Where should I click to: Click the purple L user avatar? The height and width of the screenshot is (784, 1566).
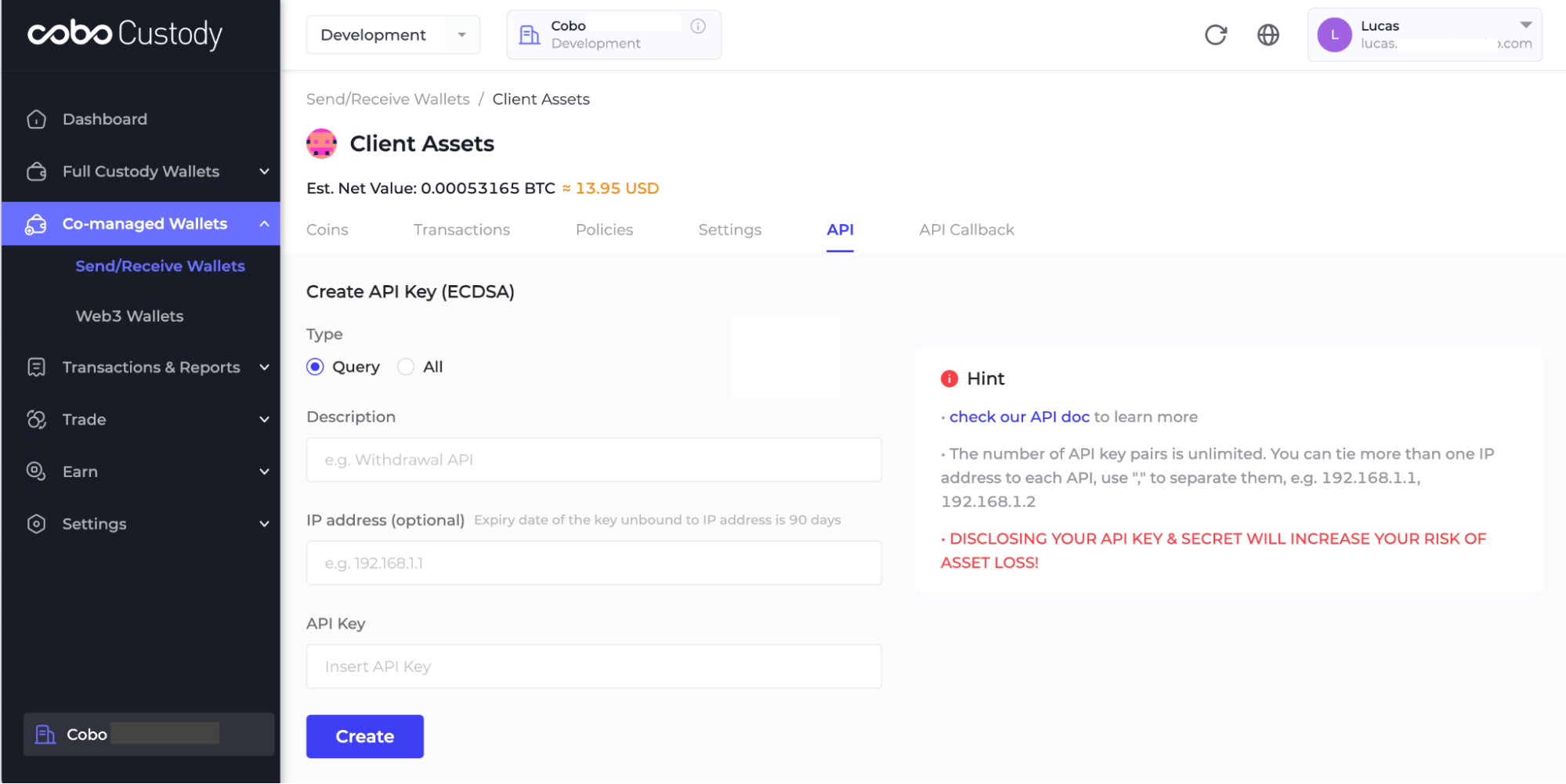point(1335,35)
